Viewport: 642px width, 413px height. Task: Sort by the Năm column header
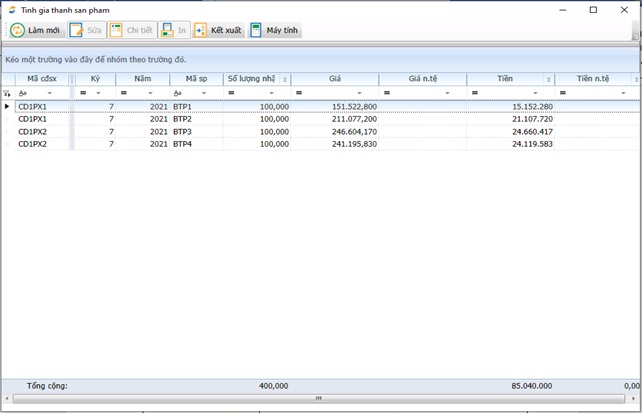(x=143, y=79)
